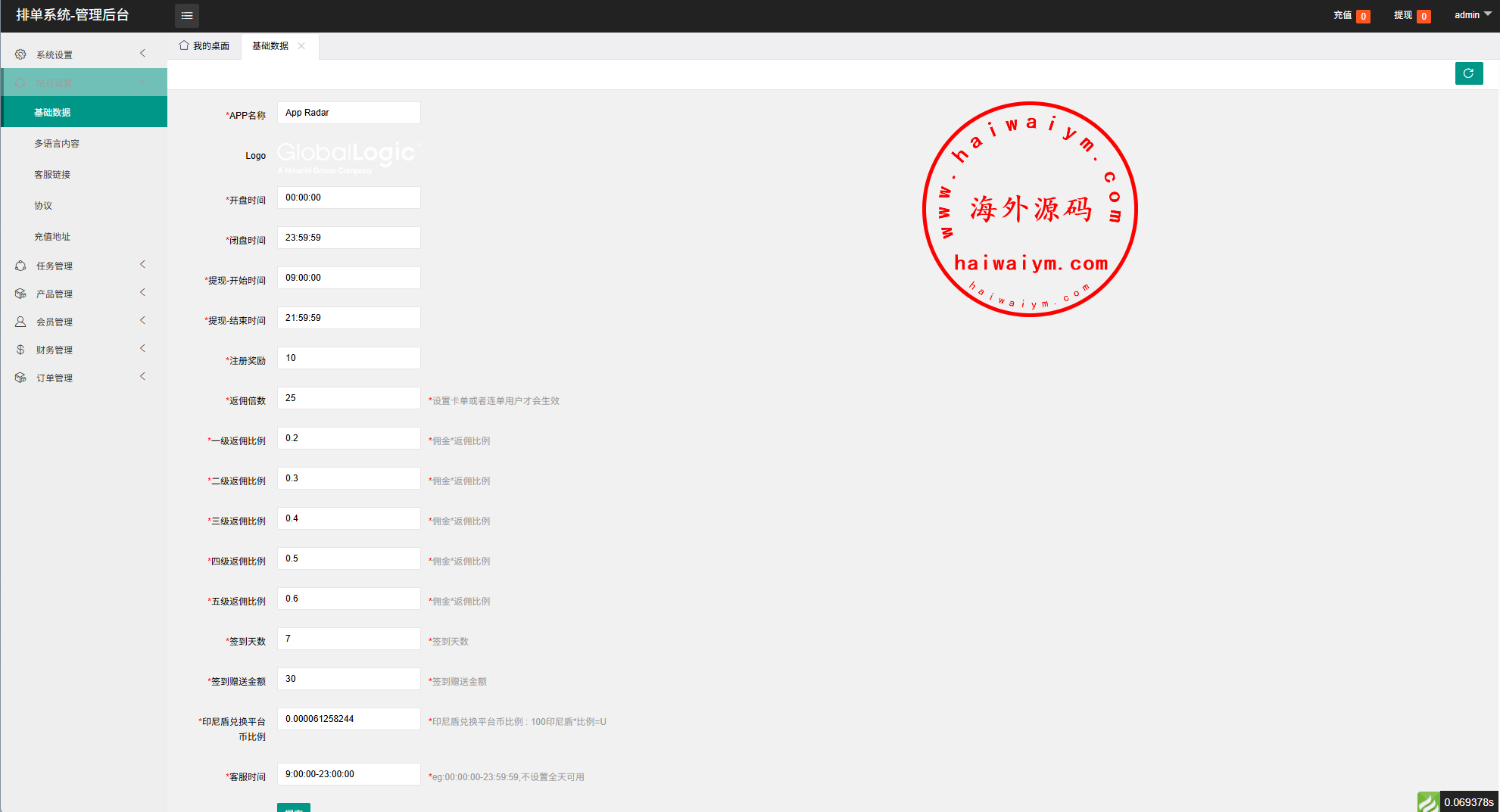Click the APP名称 input field
The height and width of the screenshot is (812, 1500).
348,113
